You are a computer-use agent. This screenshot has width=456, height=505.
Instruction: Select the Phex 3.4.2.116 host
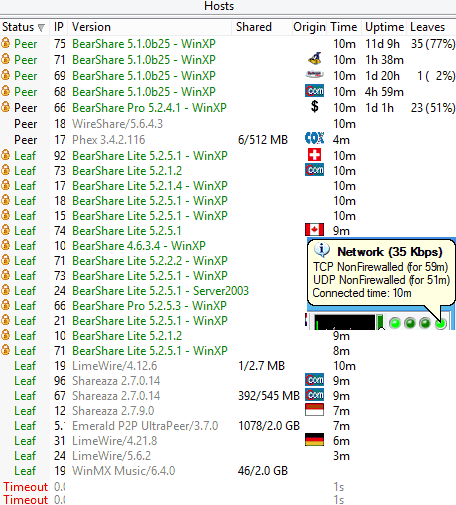click(x=228, y=140)
